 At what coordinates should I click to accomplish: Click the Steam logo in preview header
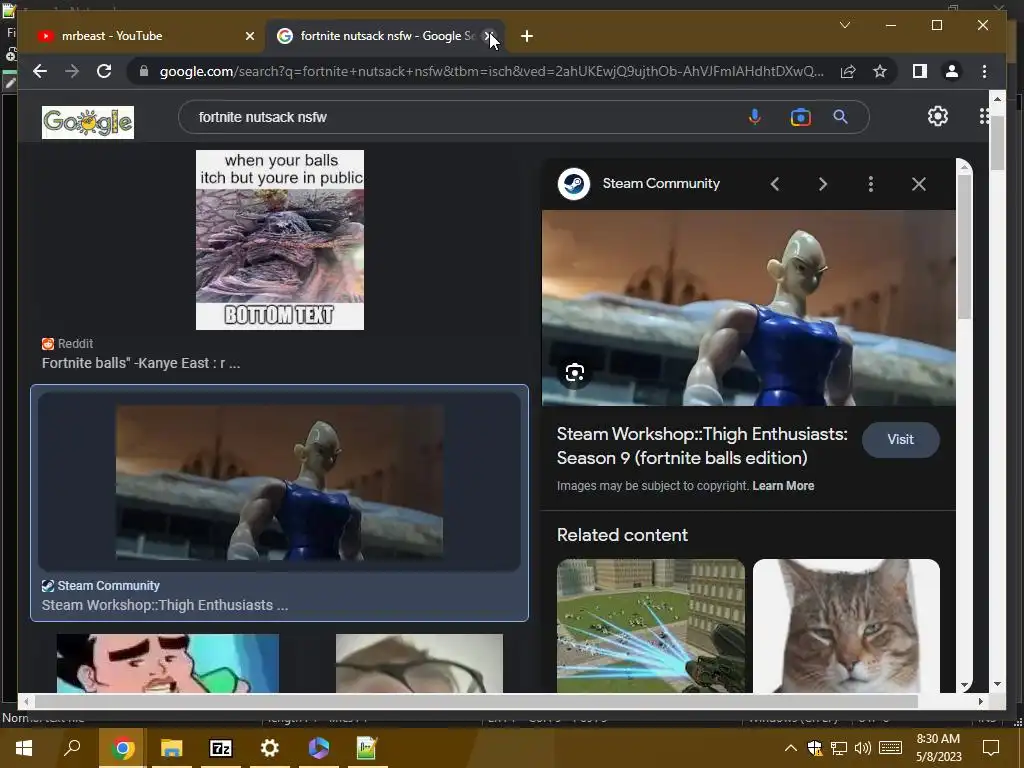[574, 184]
